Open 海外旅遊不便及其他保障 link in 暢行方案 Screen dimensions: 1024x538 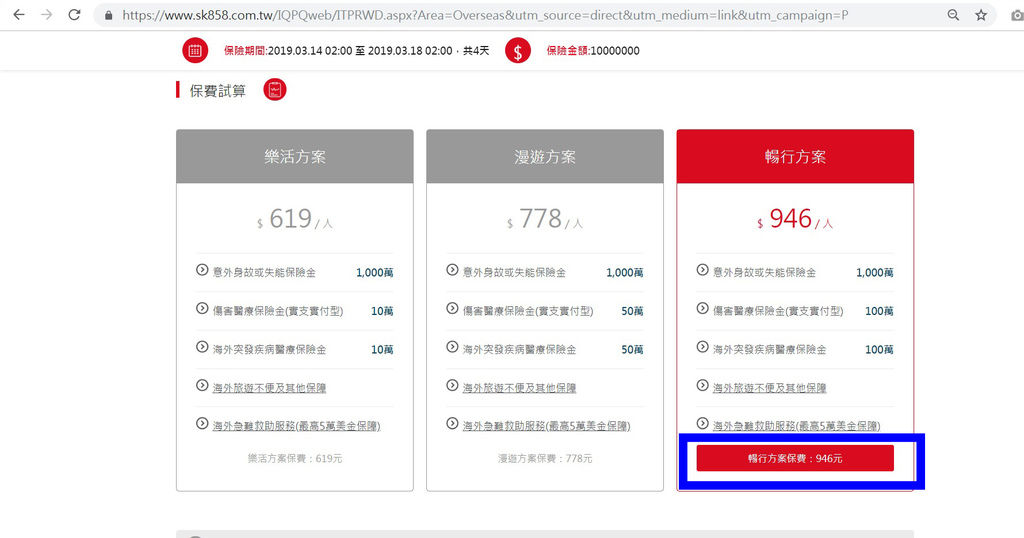click(769, 388)
